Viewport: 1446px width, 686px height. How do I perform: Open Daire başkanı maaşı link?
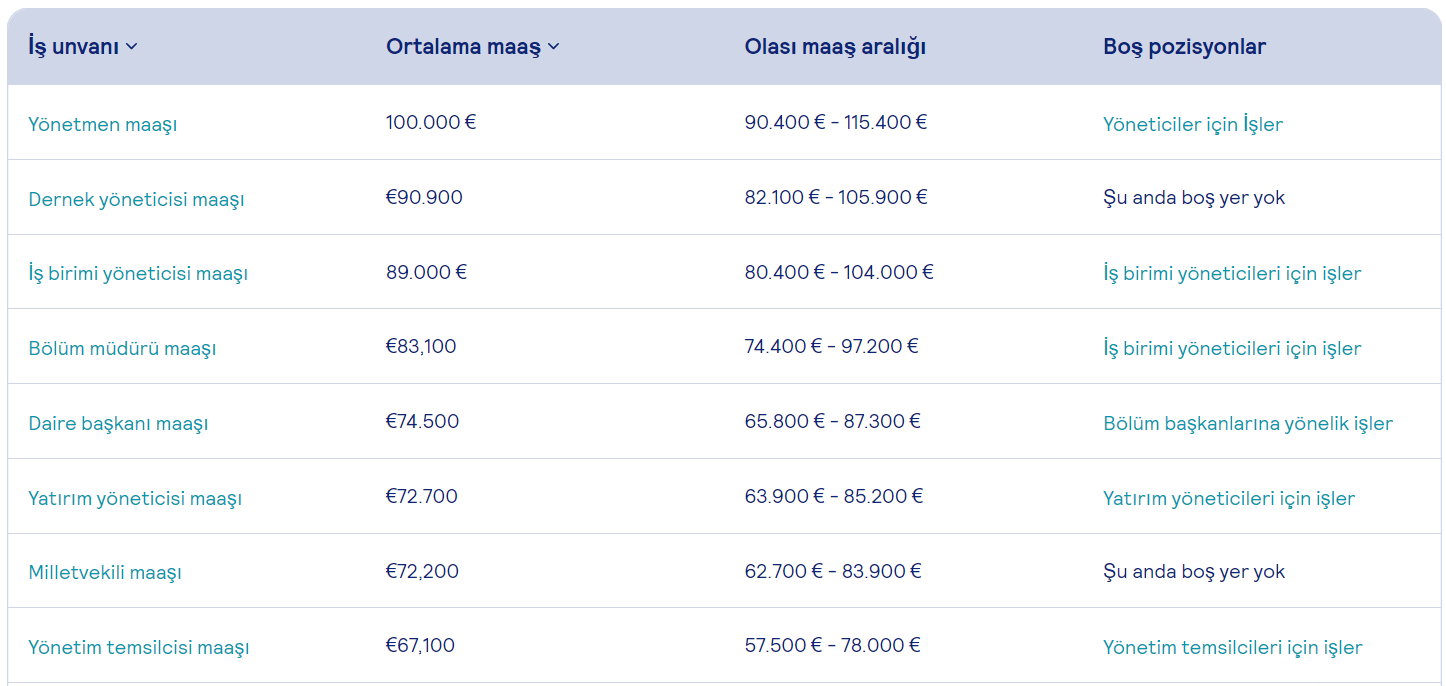pos(118,424)
